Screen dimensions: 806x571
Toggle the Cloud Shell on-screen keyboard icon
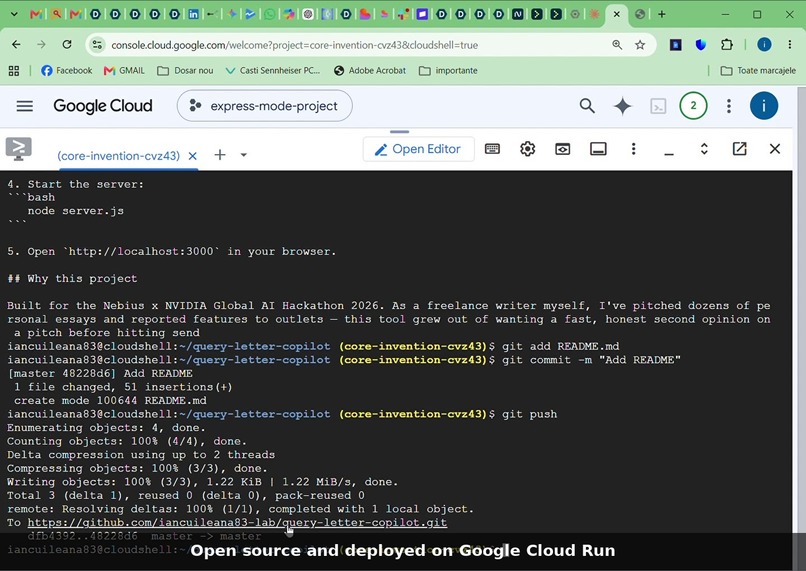(x=492, y=149)
